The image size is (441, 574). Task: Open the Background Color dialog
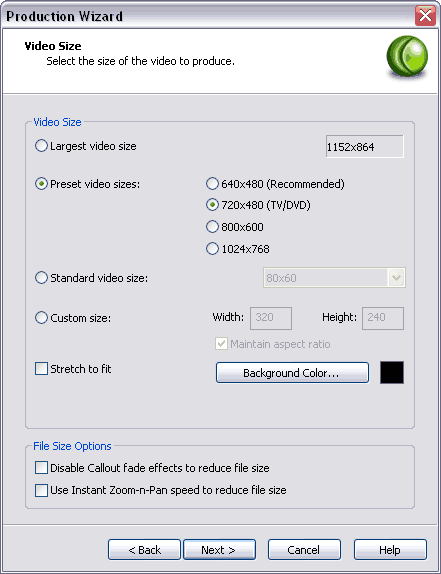pos(292,373)
